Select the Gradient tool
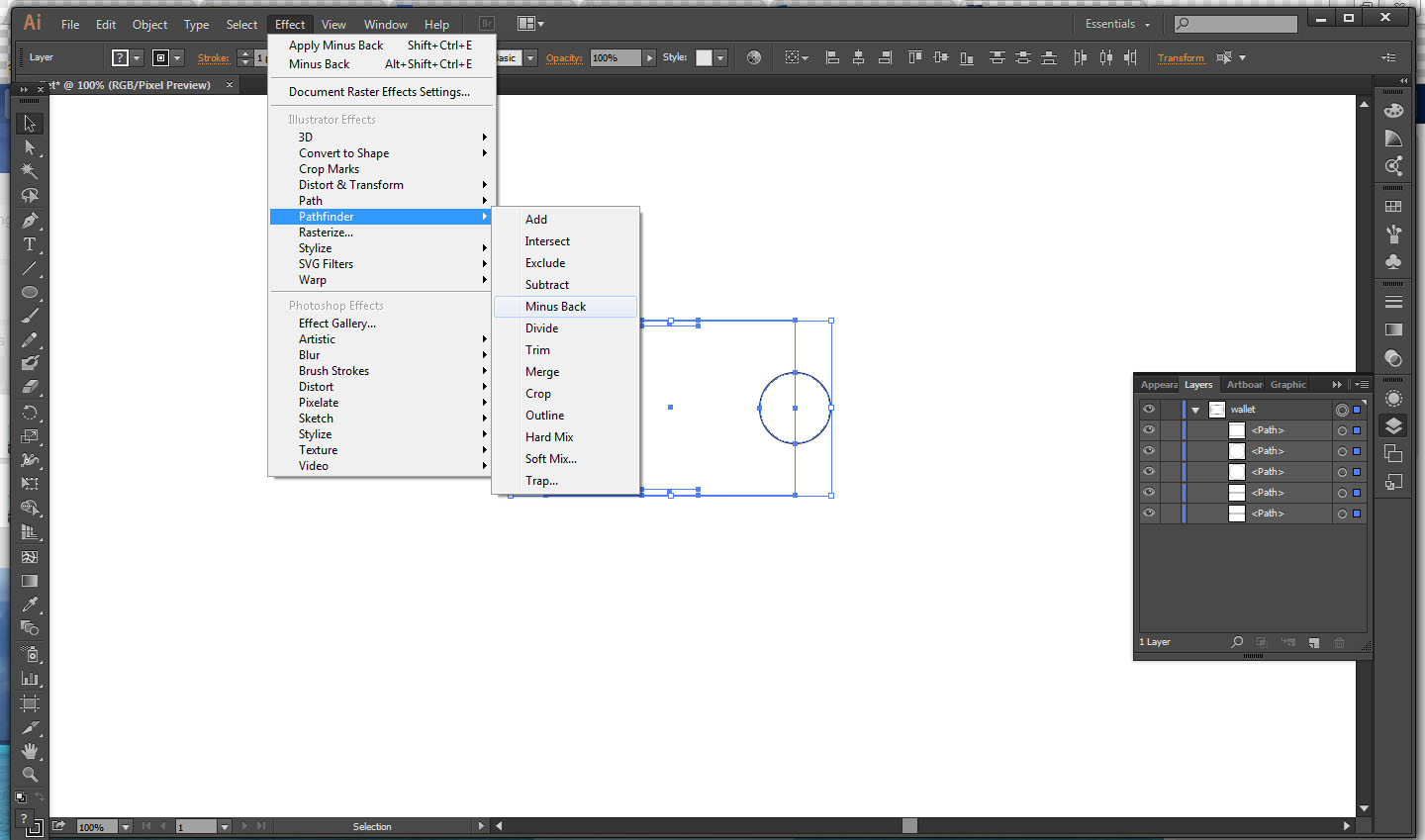 [30, 581]
